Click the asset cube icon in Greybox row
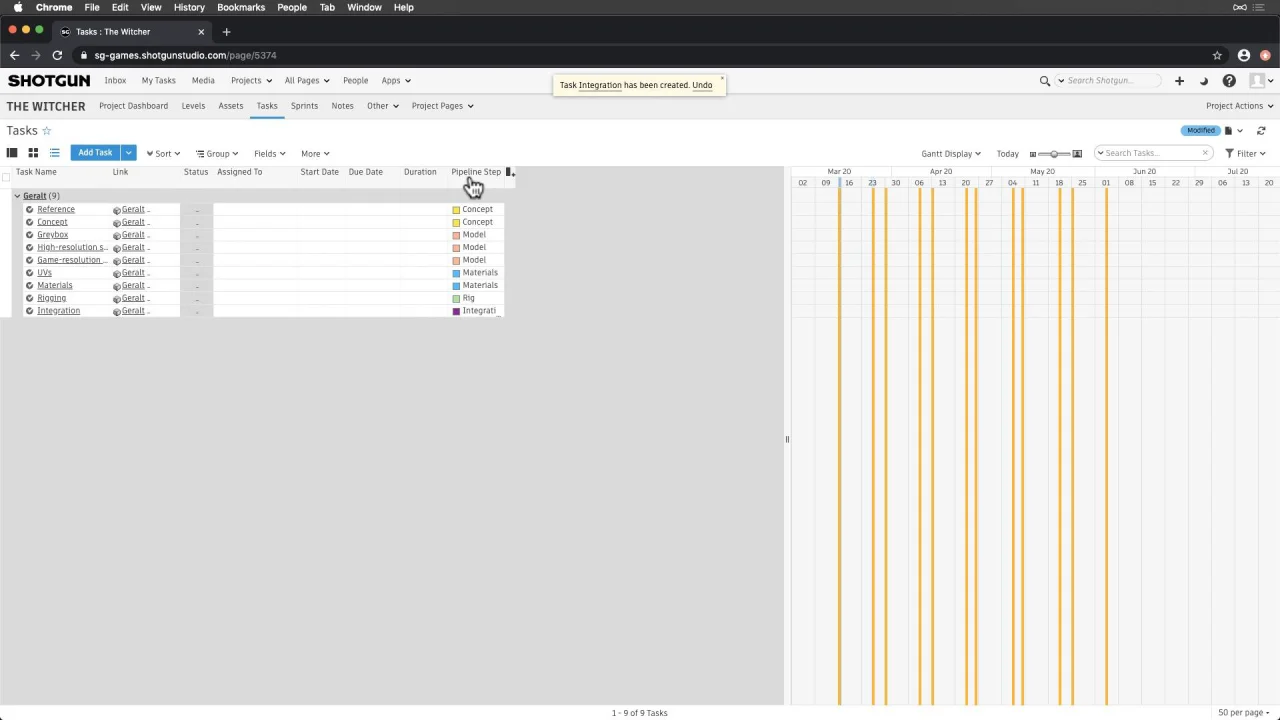 (117, 235)
